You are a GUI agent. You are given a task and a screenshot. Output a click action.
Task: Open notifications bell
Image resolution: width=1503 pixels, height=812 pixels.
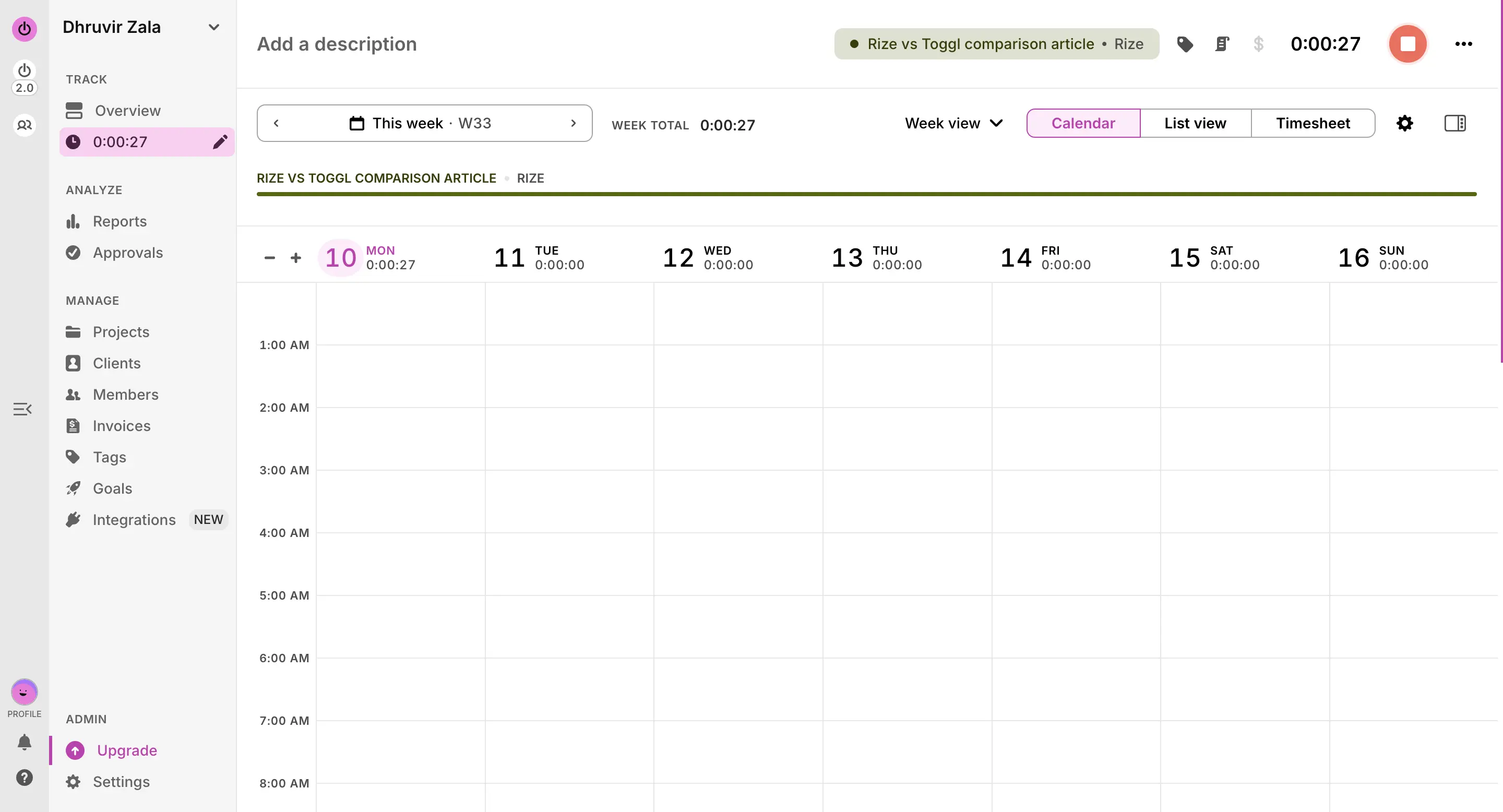(25, 742)
